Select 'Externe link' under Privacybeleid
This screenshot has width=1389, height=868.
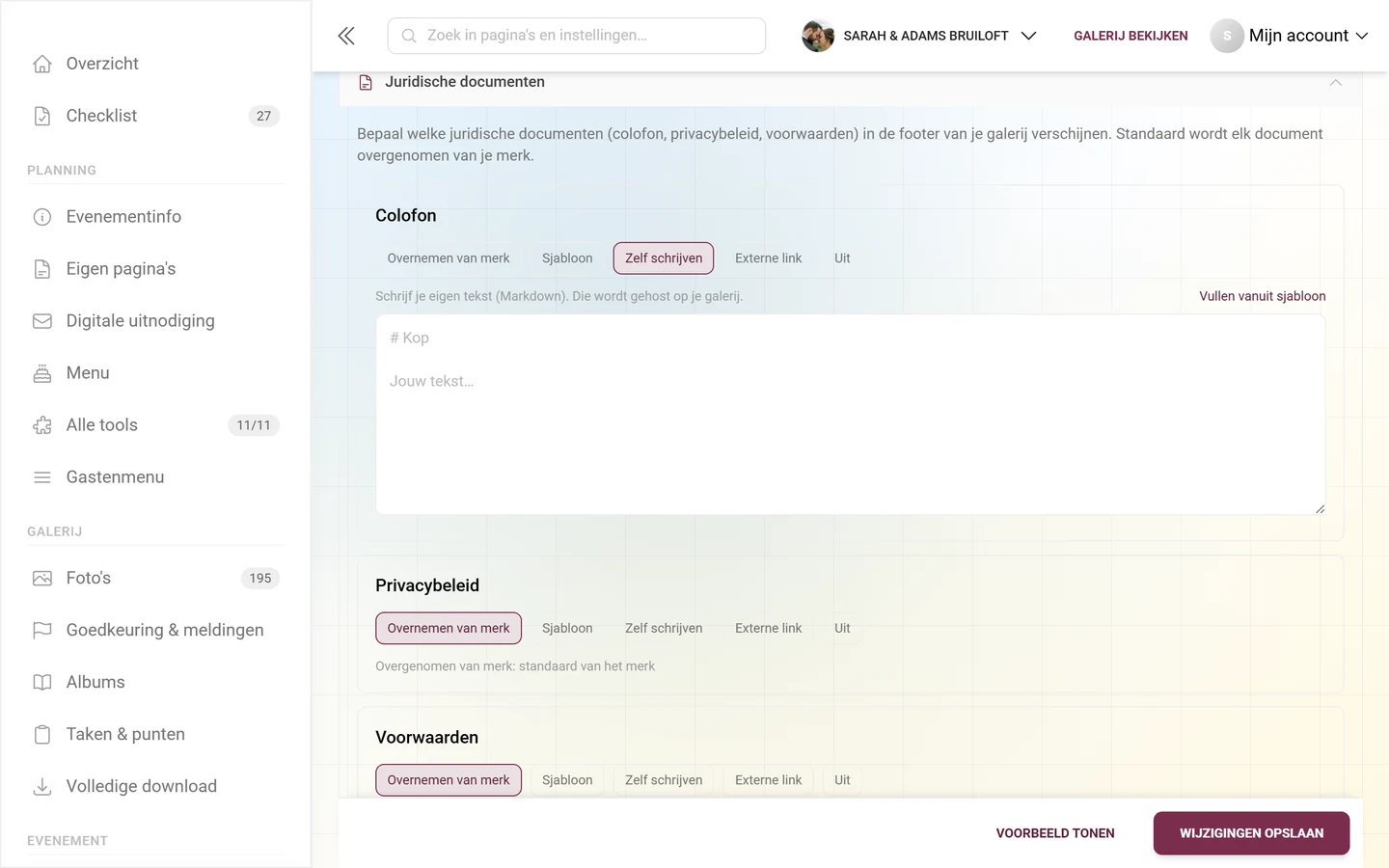768,629
